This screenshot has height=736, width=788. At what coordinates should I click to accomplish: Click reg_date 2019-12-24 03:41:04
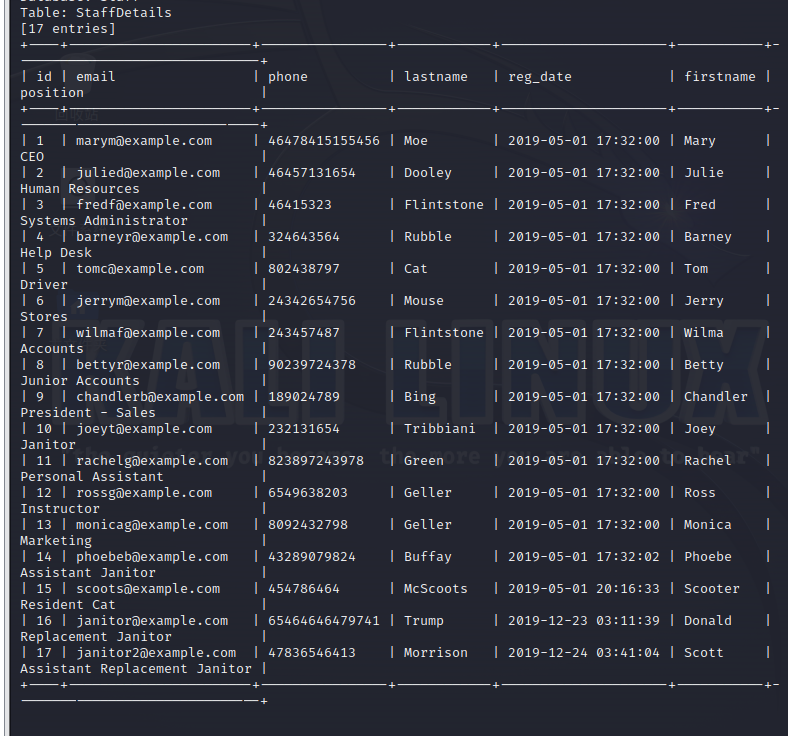[583, 653]
